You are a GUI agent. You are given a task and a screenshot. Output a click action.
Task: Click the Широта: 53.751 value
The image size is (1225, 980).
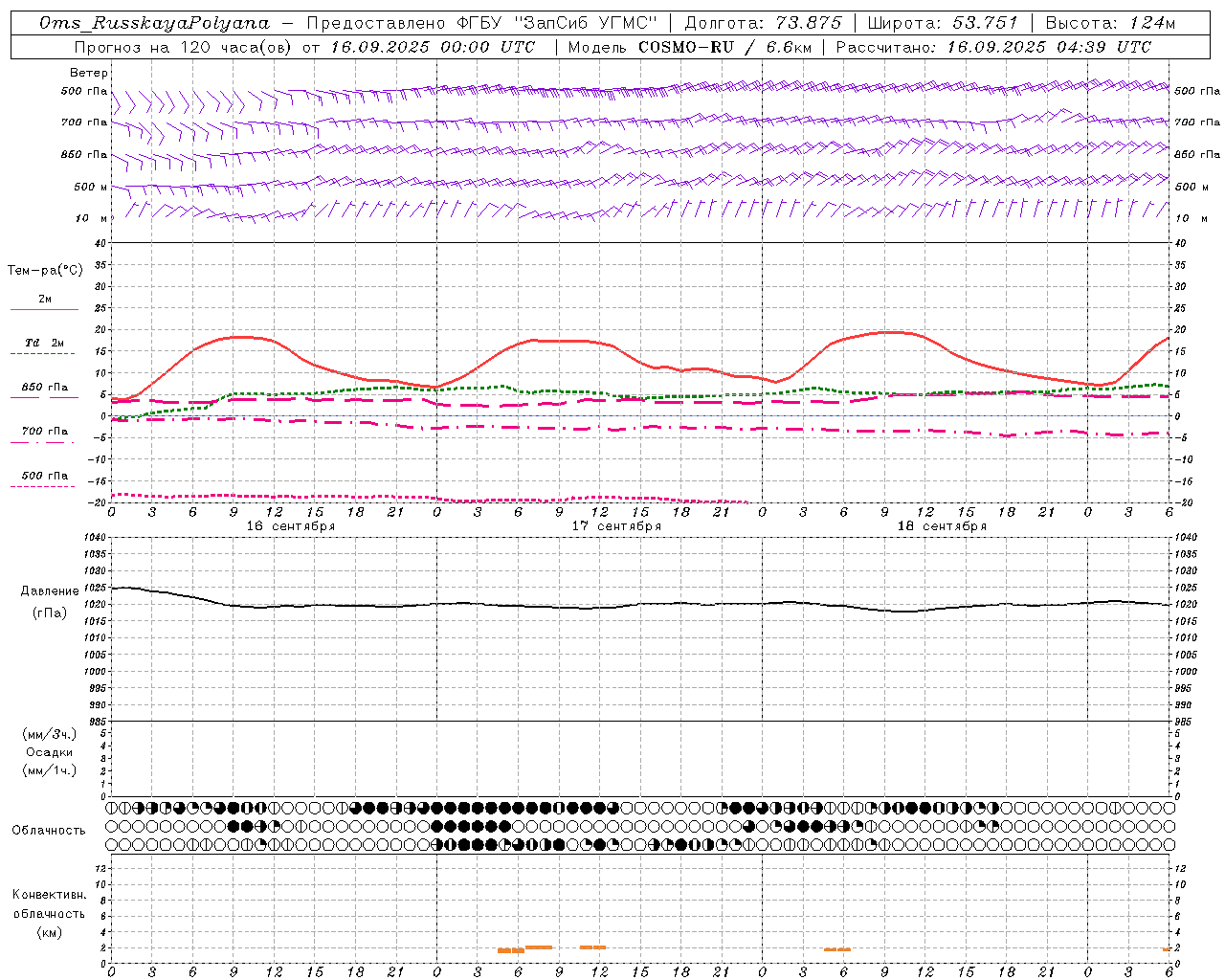[x=943, y=23]
